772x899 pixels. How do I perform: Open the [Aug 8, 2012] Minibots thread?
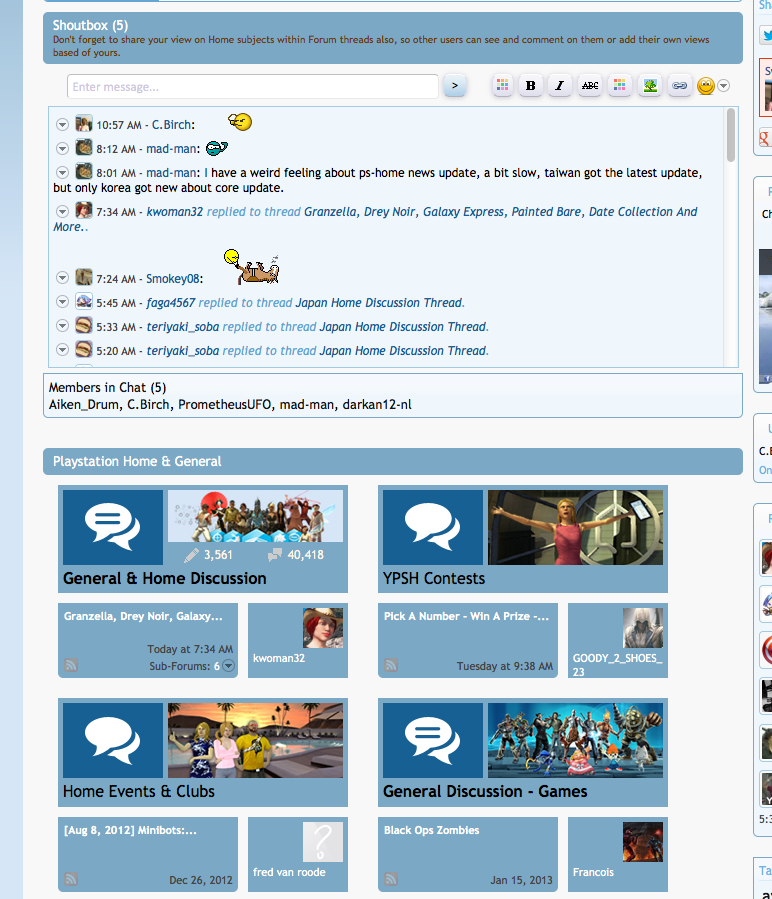tap(130, 830)
